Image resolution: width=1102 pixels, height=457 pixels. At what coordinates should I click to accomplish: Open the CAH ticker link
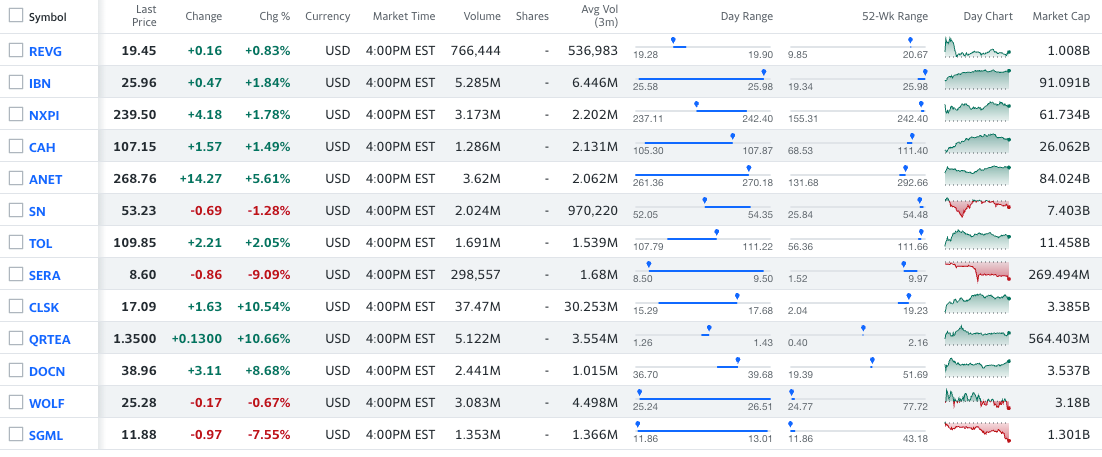pos(42,148)
